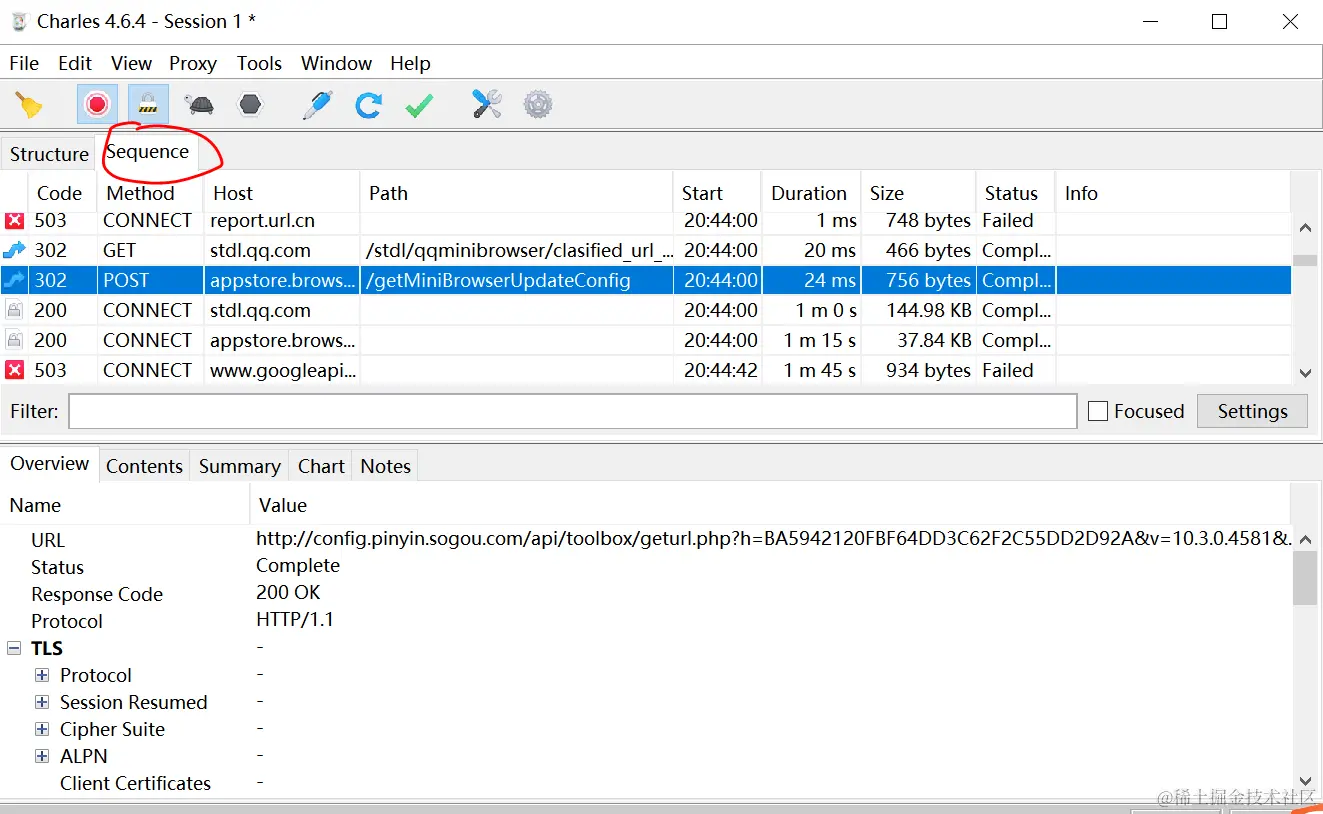Clear the session with the broom icon
Image resolution: width=1323 pixels, height=814 pixels.
click(29, 104)
